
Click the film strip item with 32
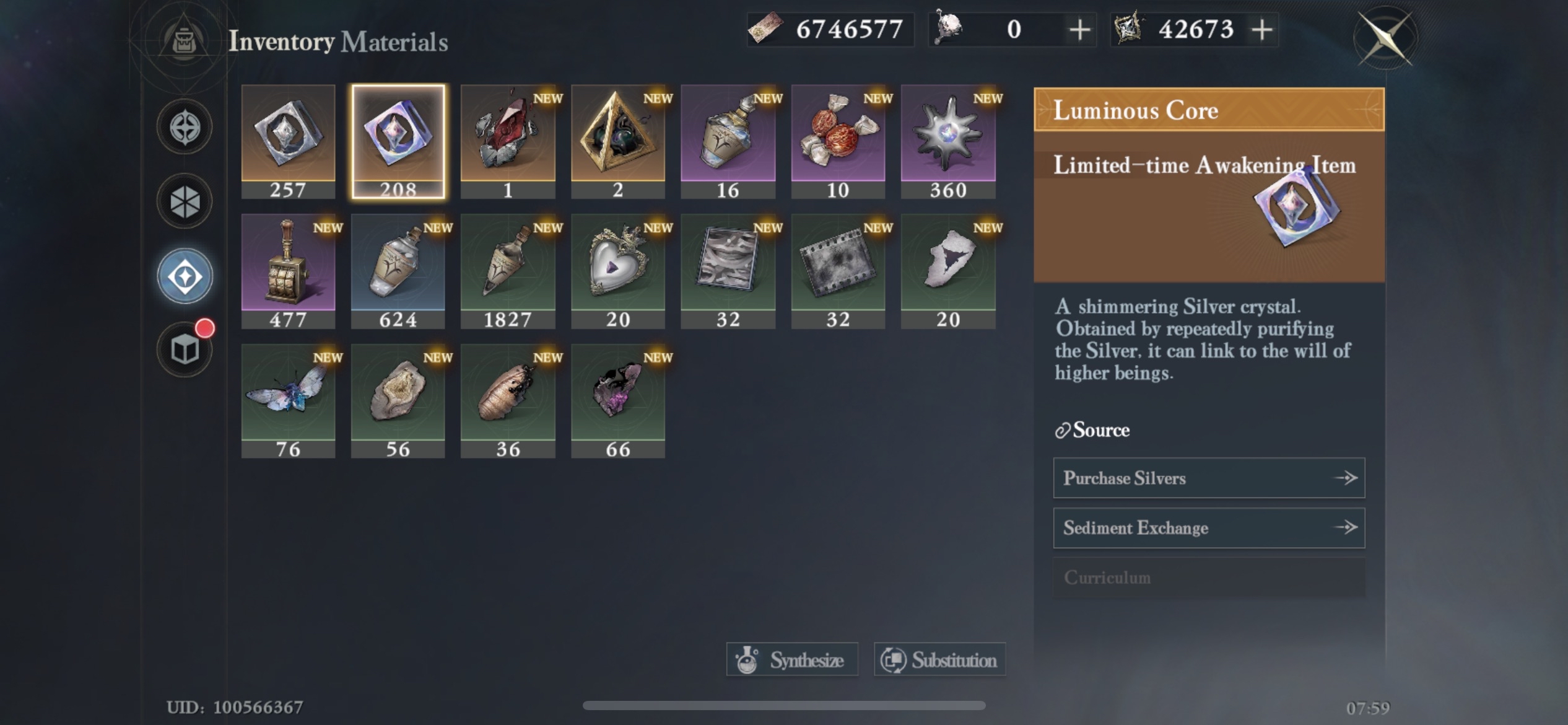coord(837,271)
